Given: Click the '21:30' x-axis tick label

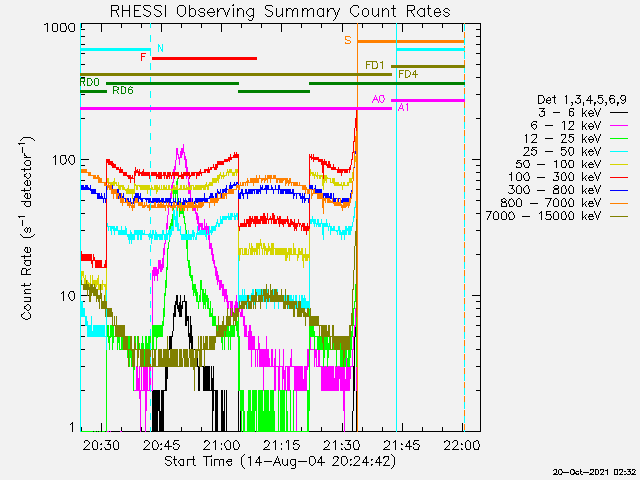Looking at the screenshot, I should tap(342, 445).
